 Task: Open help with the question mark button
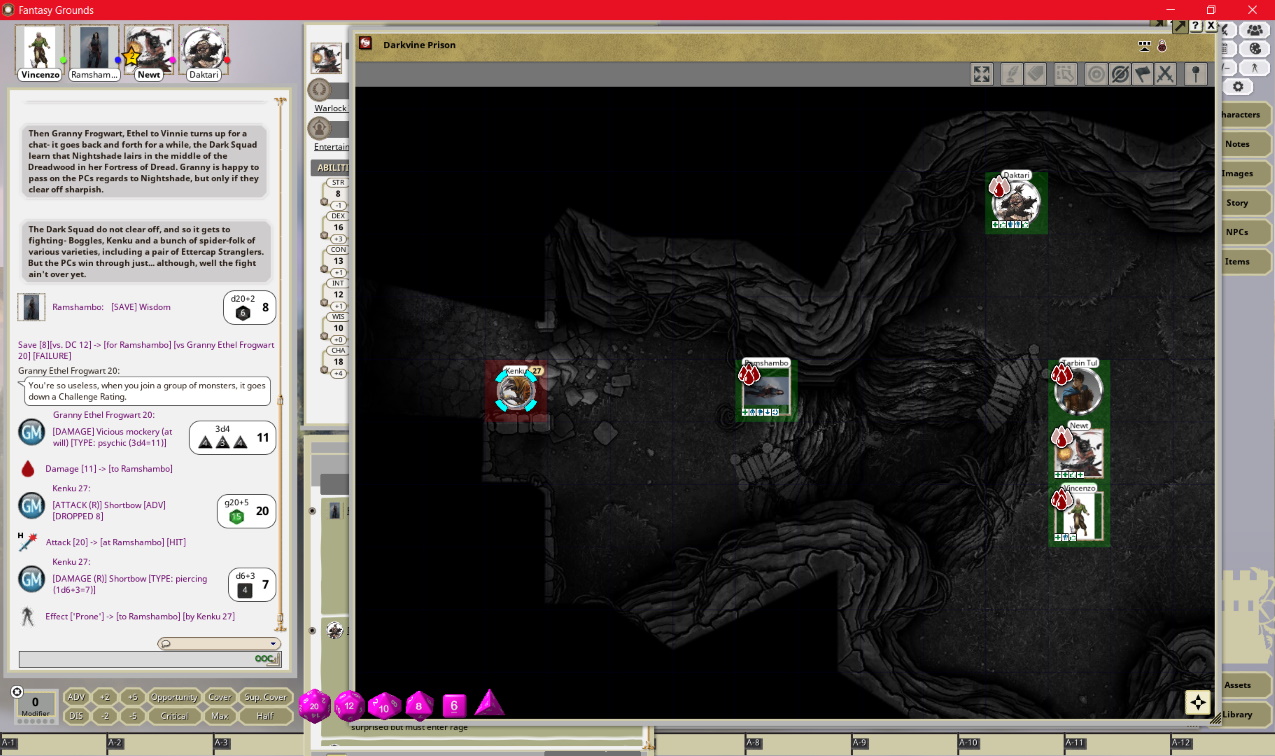(x=1196, y=26)
